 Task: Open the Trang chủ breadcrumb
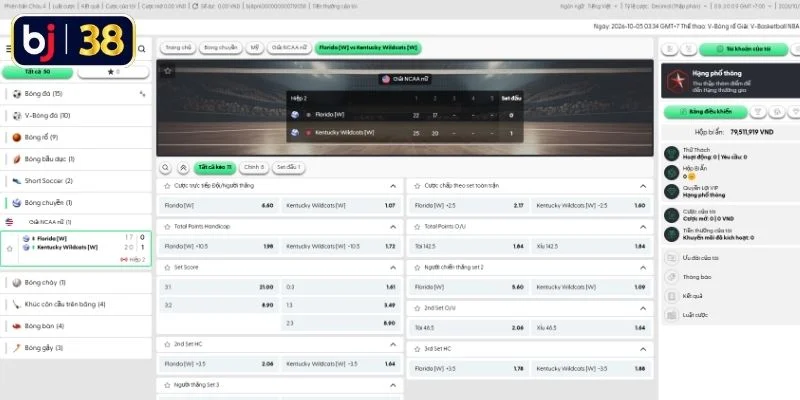[x=178, y=48]
